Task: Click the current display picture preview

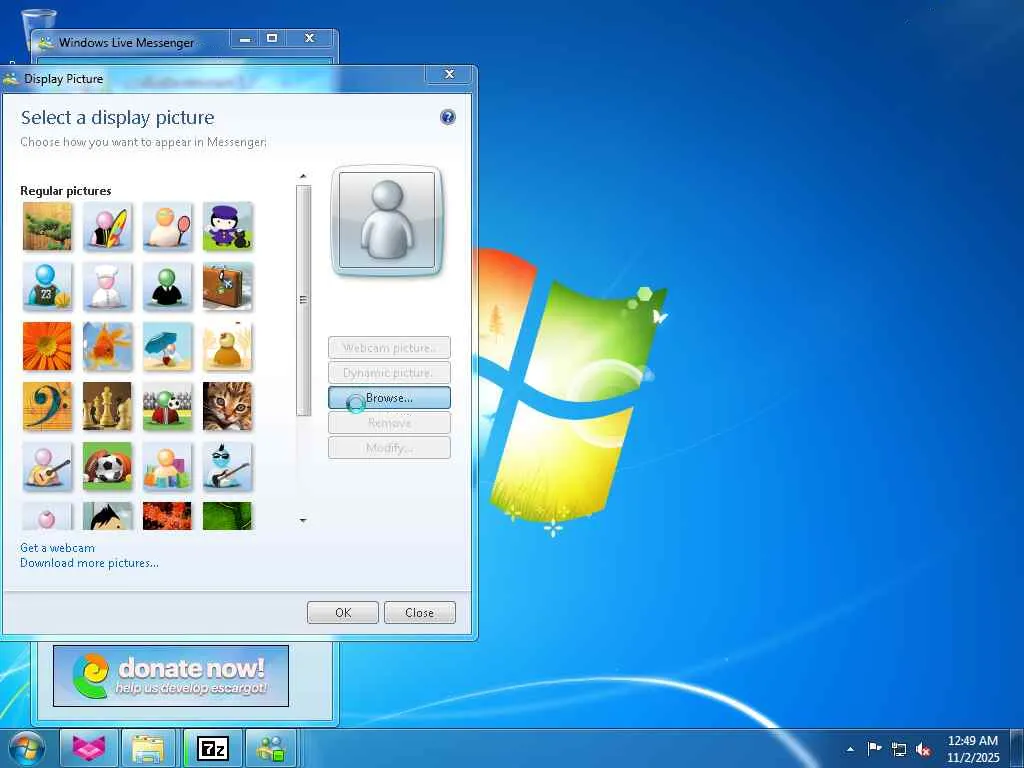Action: click(x=387, y=220)
